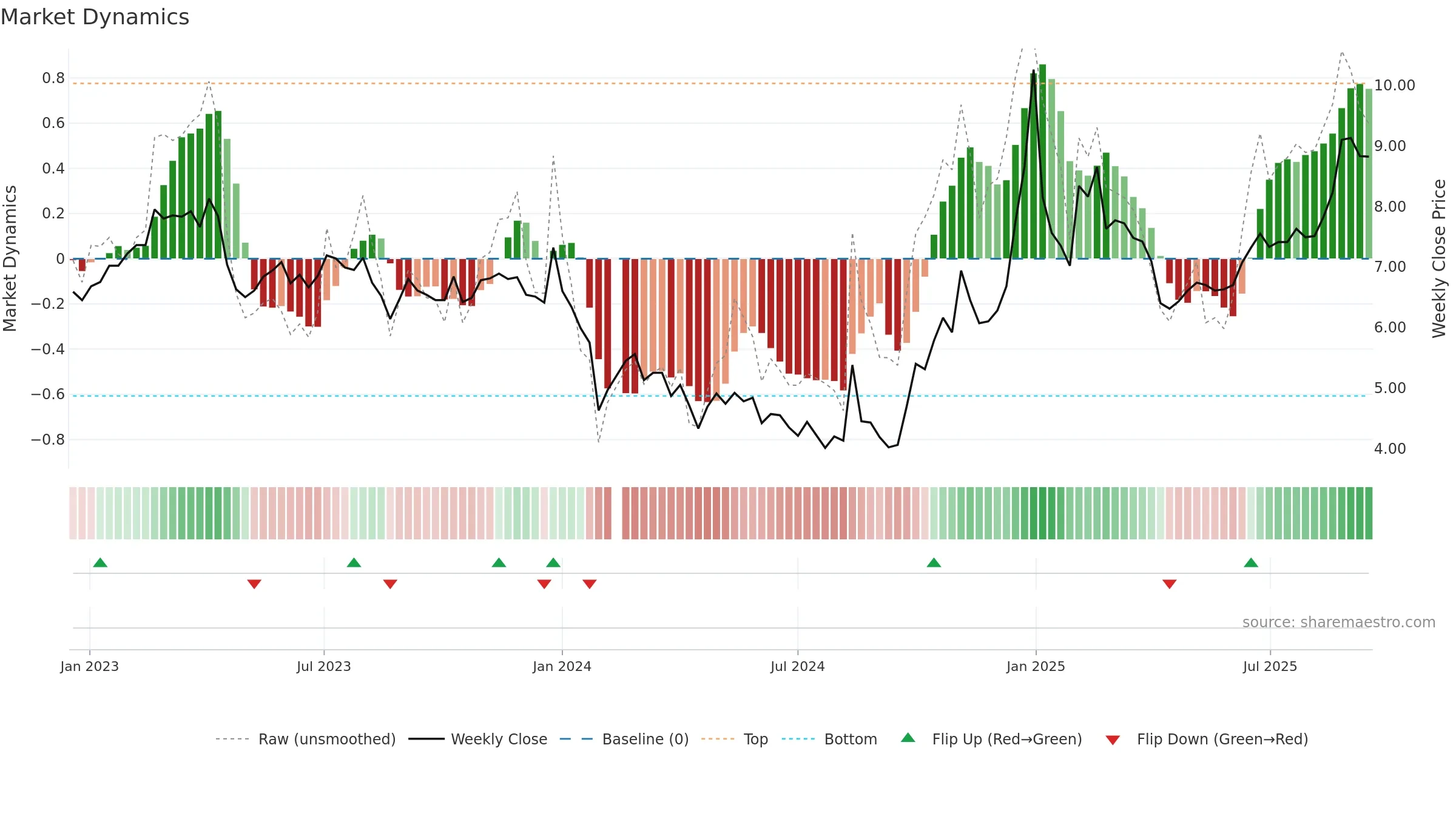Click the Jul 2025 x-axis label

tap(1270, 666)
